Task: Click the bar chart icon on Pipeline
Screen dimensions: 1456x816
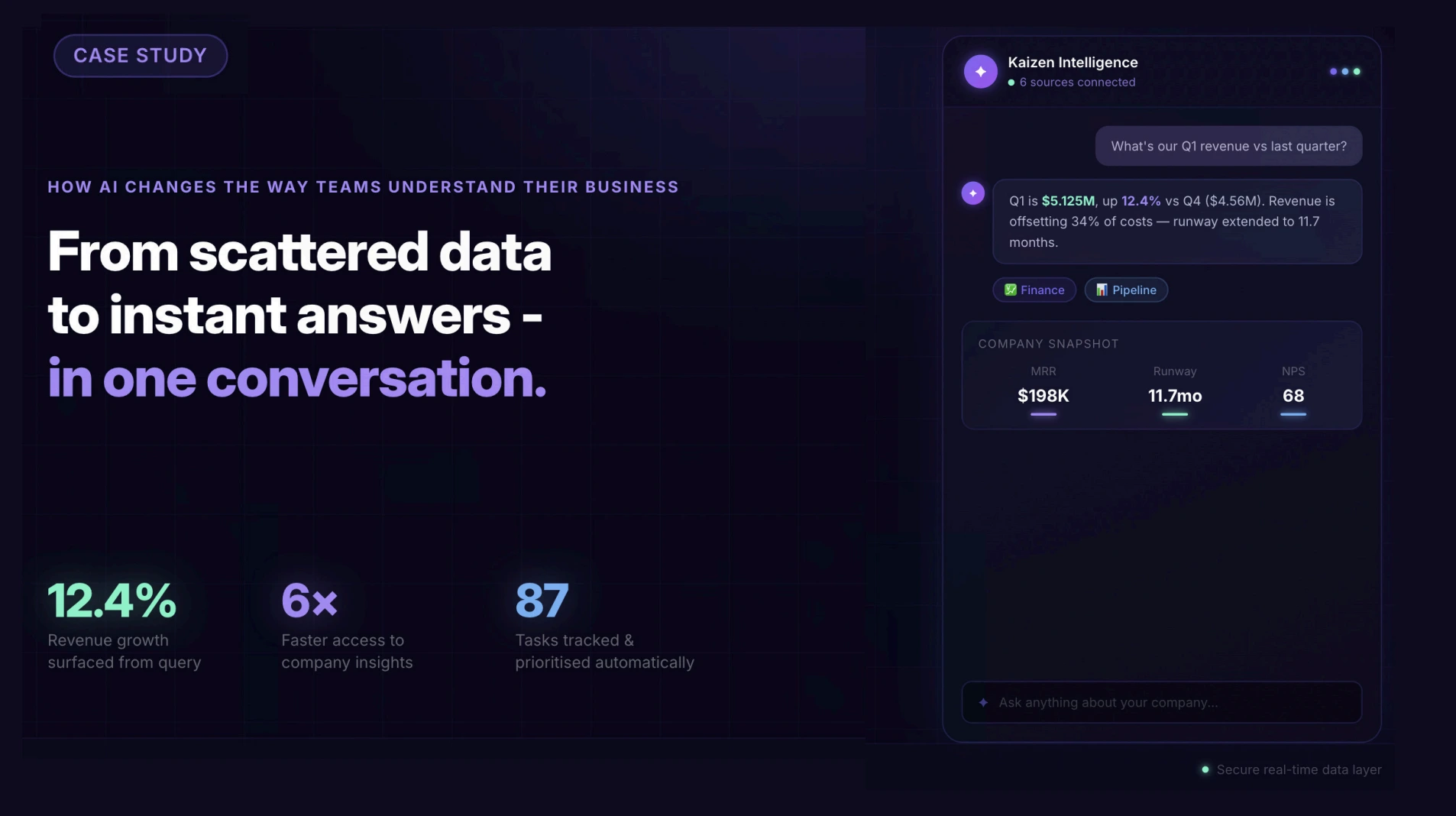Action: pos(1102,290)
